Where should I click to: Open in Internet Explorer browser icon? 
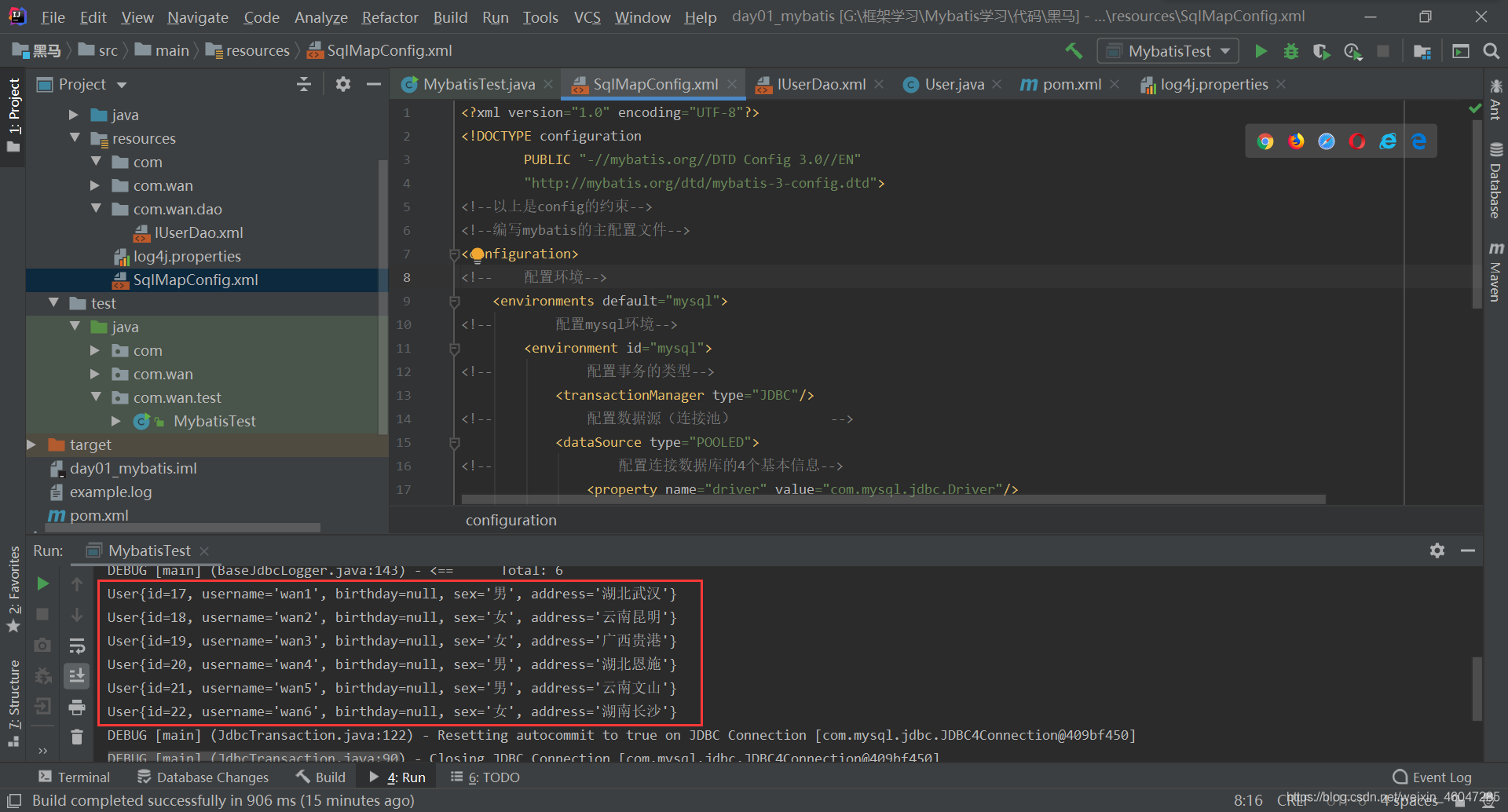tap(1388, 141)
